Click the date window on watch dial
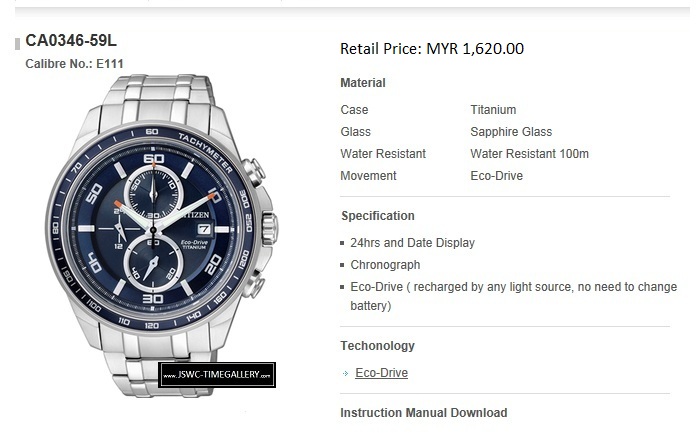This screenshot has width=700, height=433. click(x=204, y=229)
